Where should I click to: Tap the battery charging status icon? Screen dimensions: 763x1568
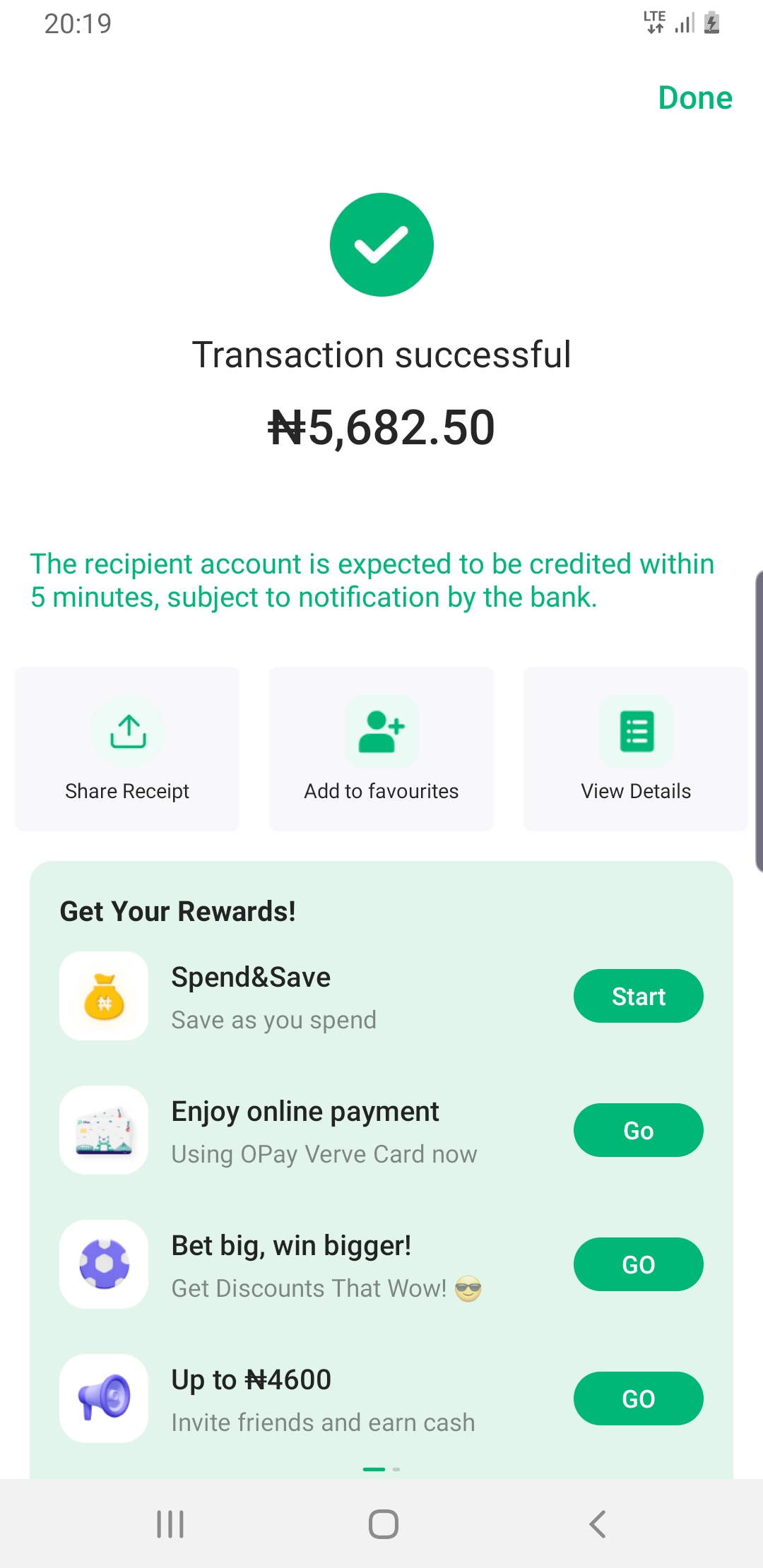712,23
